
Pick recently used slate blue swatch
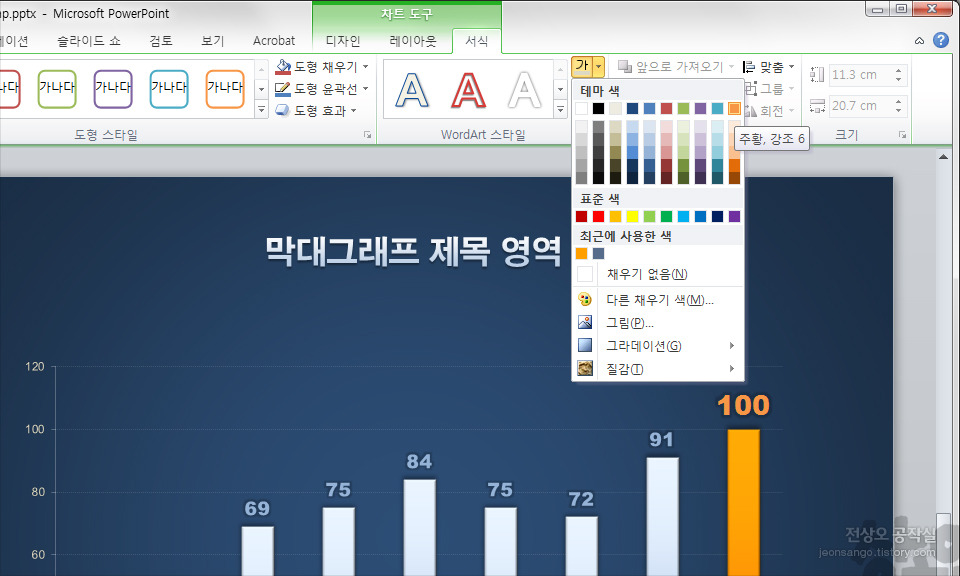598,253
